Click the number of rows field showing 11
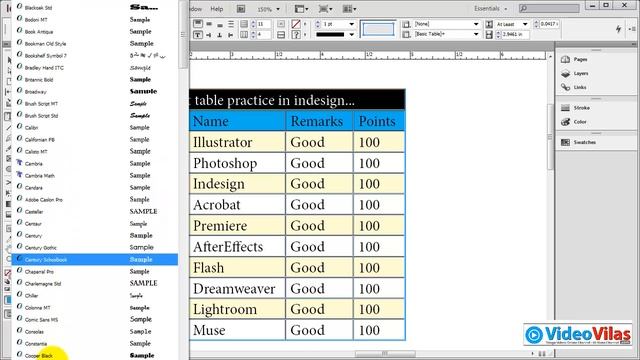Screen dimensions: 640x360 pos(263,24)
